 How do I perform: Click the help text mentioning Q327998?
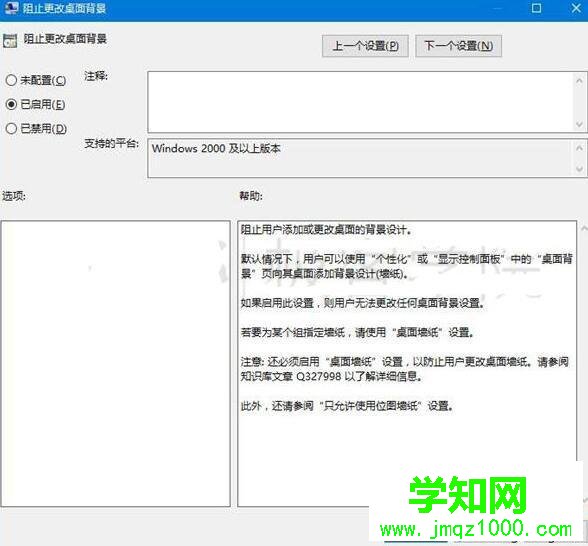click(x=332, y=376)
